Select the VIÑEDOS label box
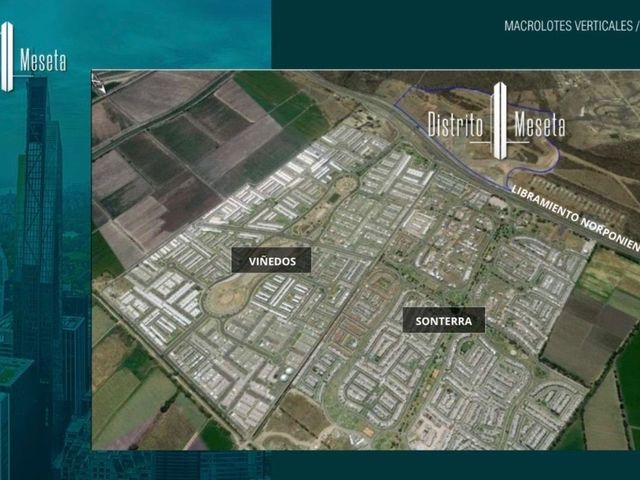The width and height of the screenshot is (640, 480). (271, 260)
